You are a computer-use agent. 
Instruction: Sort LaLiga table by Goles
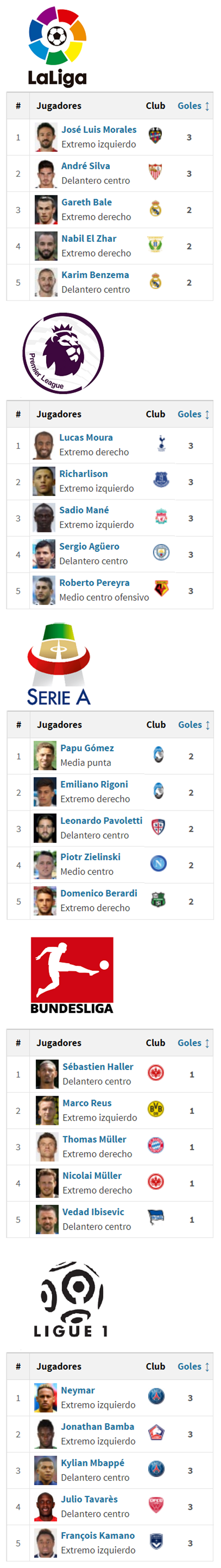click(193, 106)
